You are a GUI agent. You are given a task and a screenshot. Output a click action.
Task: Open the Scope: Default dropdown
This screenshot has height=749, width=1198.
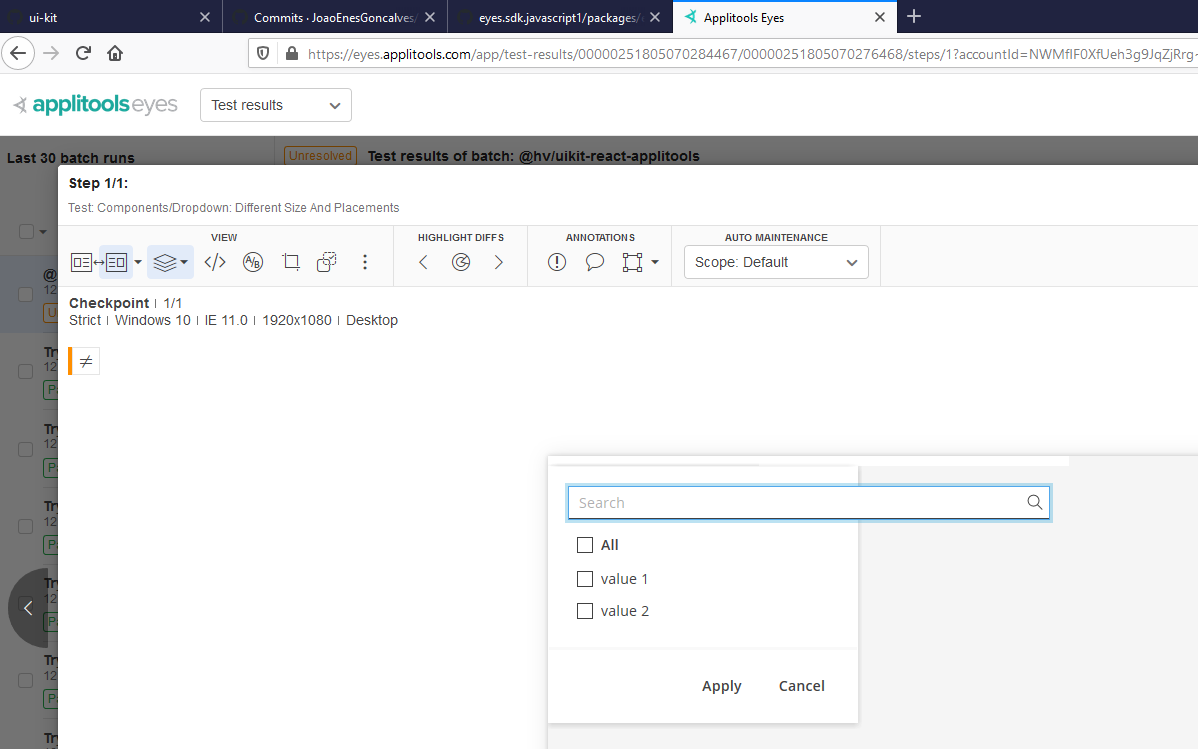[776, 262]
